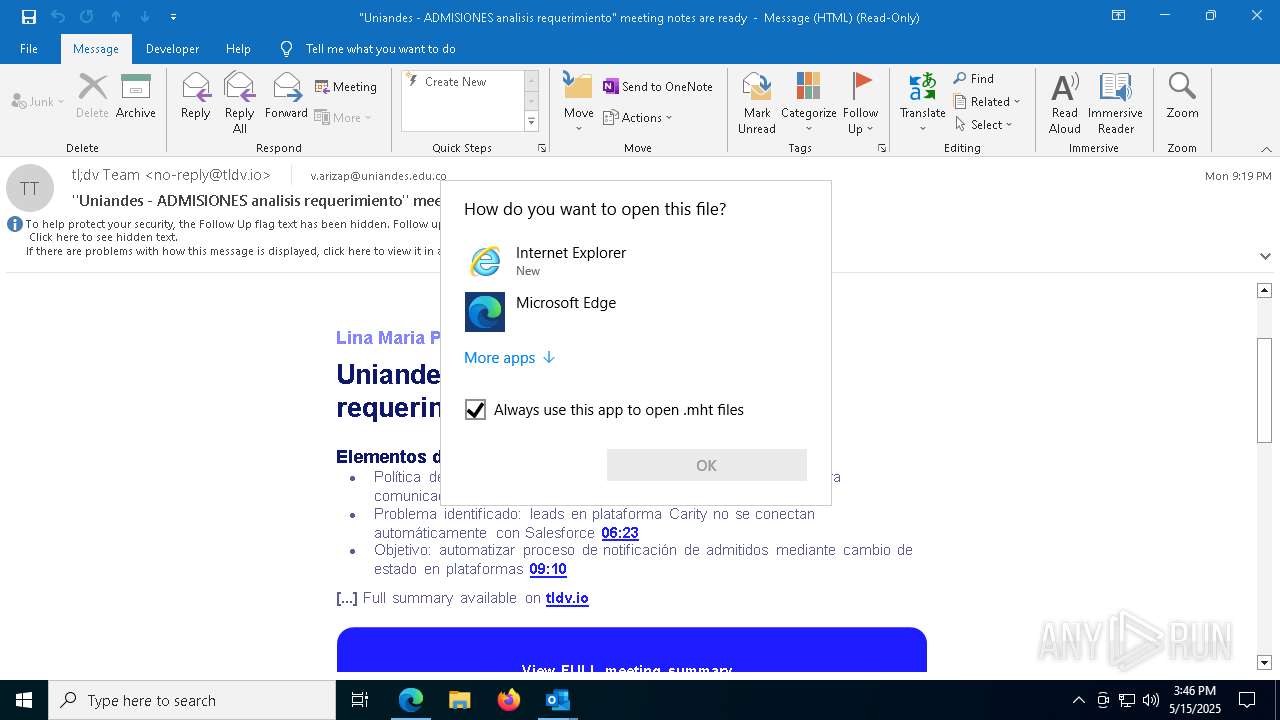The height and width of the screenshot is (720, 1280).
Task: Open File Explorer from the taskbar
Action: click(x=459, y=700)
